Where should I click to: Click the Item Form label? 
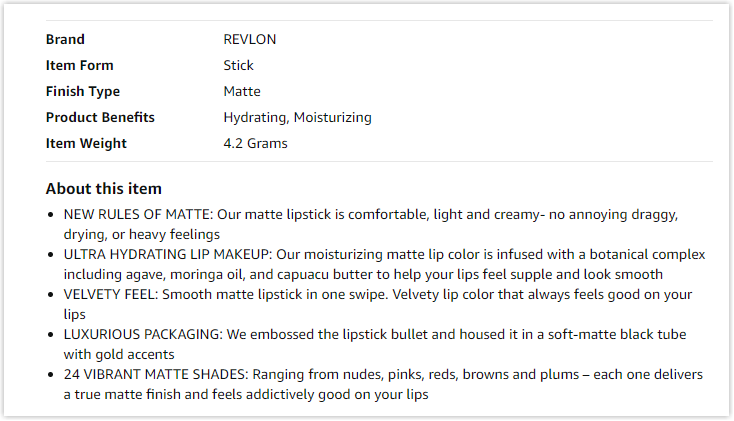pos(80,65)
